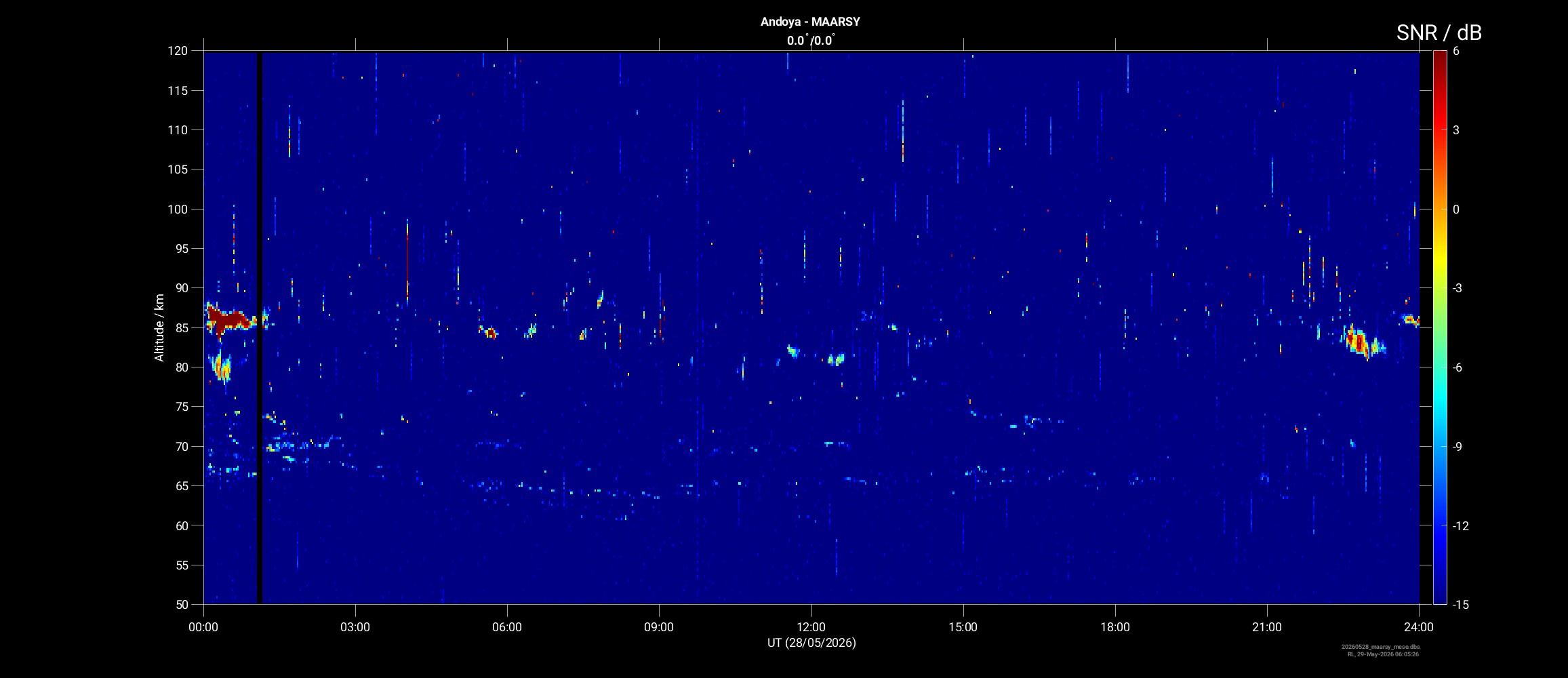Click the 50 km altitude tick label
The width and height of the screenshot is (1568, 678).
click(180, 604)
